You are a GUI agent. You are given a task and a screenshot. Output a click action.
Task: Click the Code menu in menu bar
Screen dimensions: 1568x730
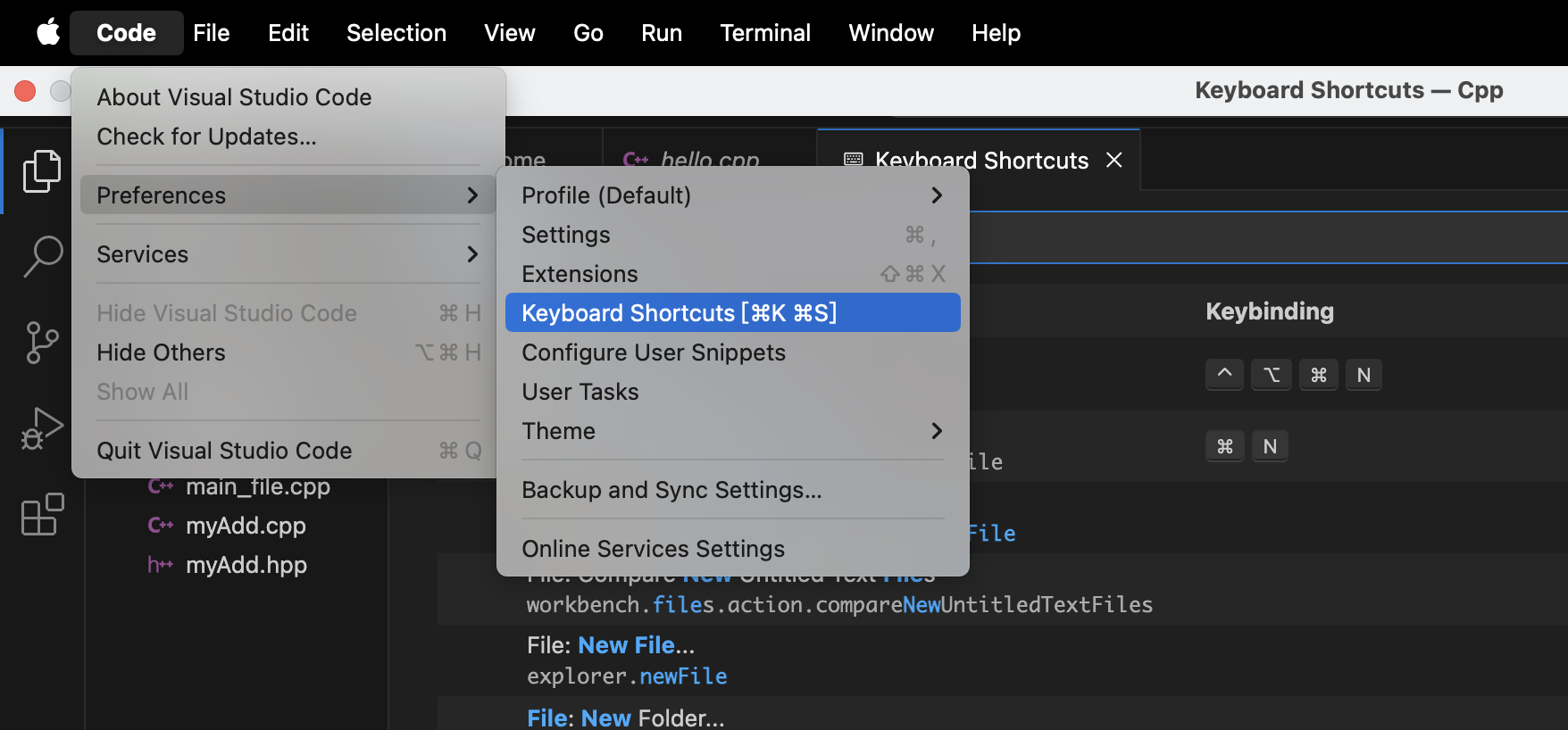tap(126, 33)
